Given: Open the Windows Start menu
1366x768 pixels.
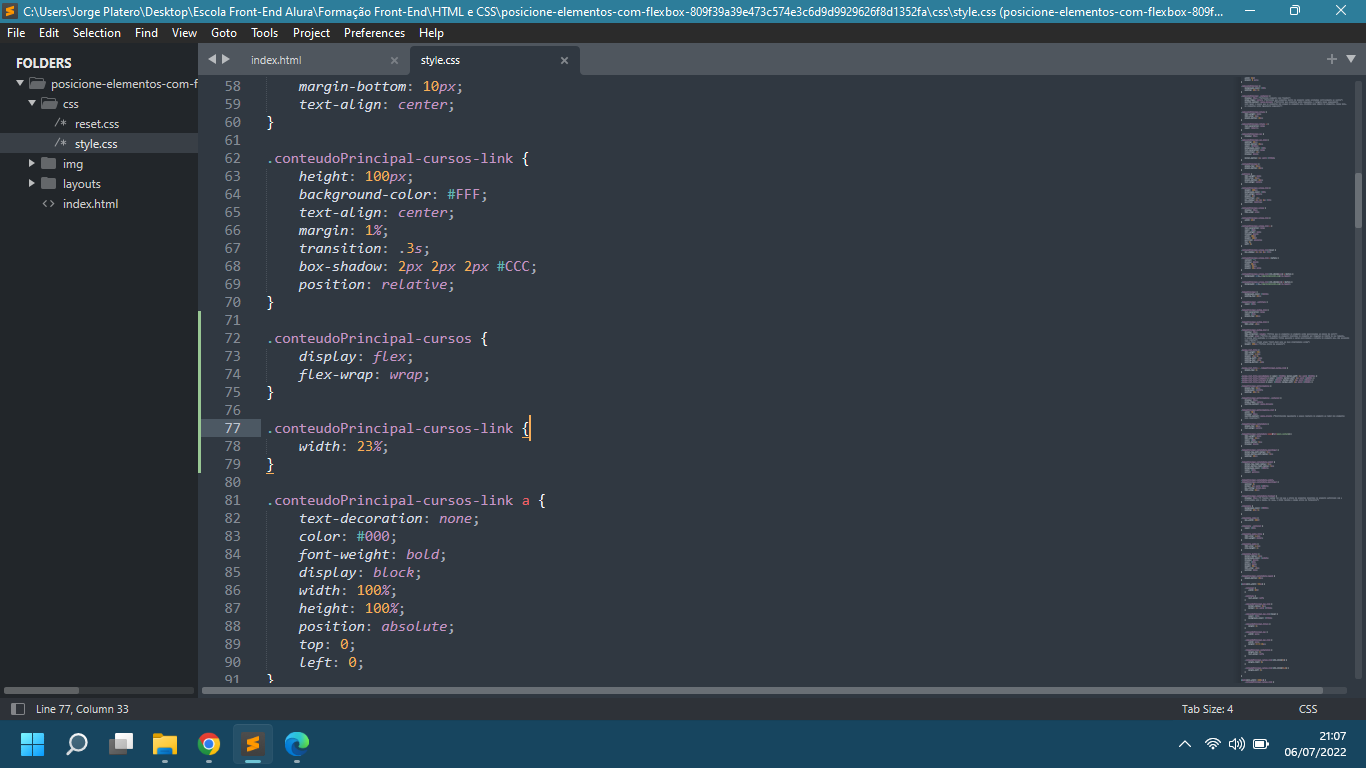Looking at the screenshot, I should click(x=33, y=744).
